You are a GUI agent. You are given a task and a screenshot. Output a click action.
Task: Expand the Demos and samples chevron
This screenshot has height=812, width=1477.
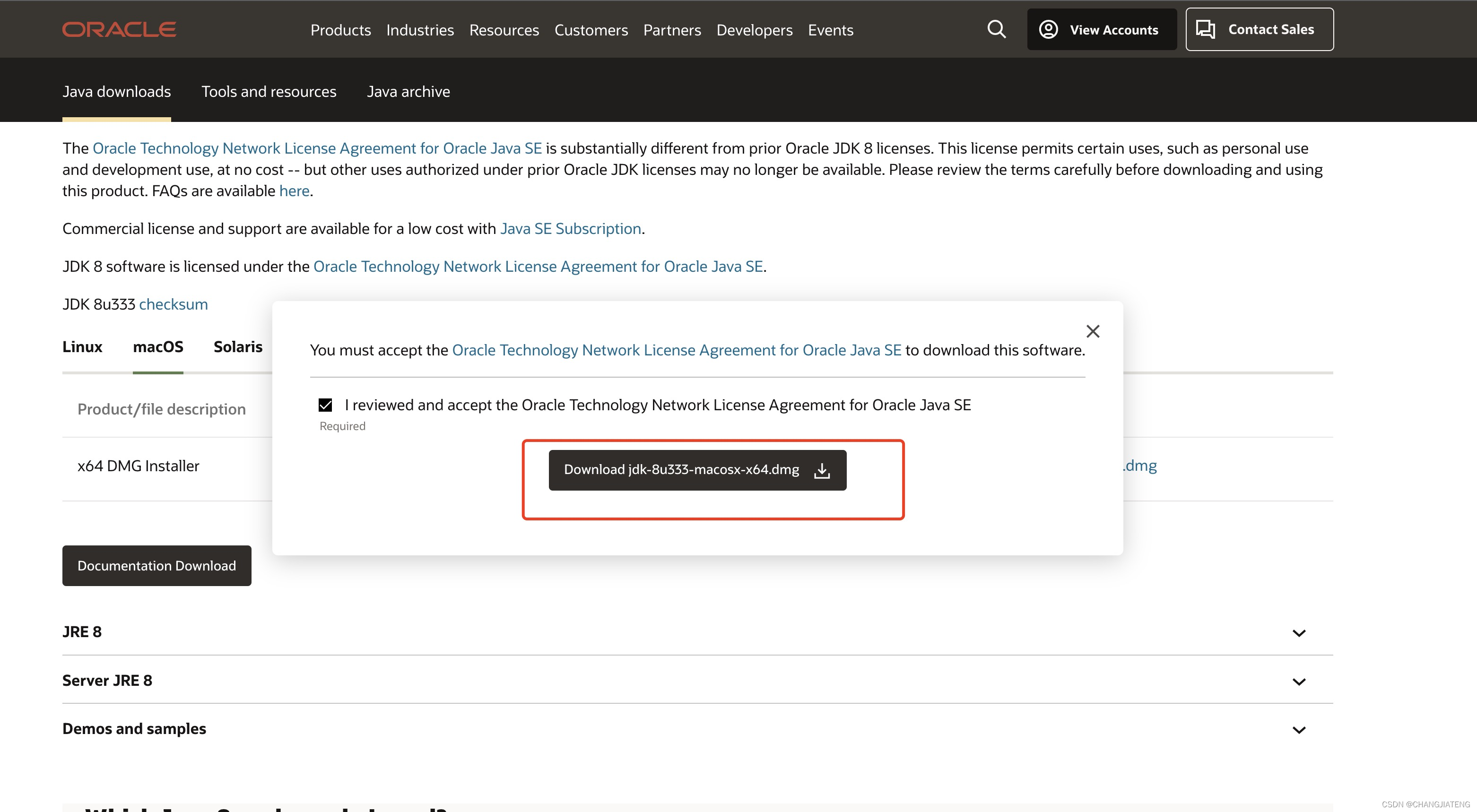(x=1299, y=729)
